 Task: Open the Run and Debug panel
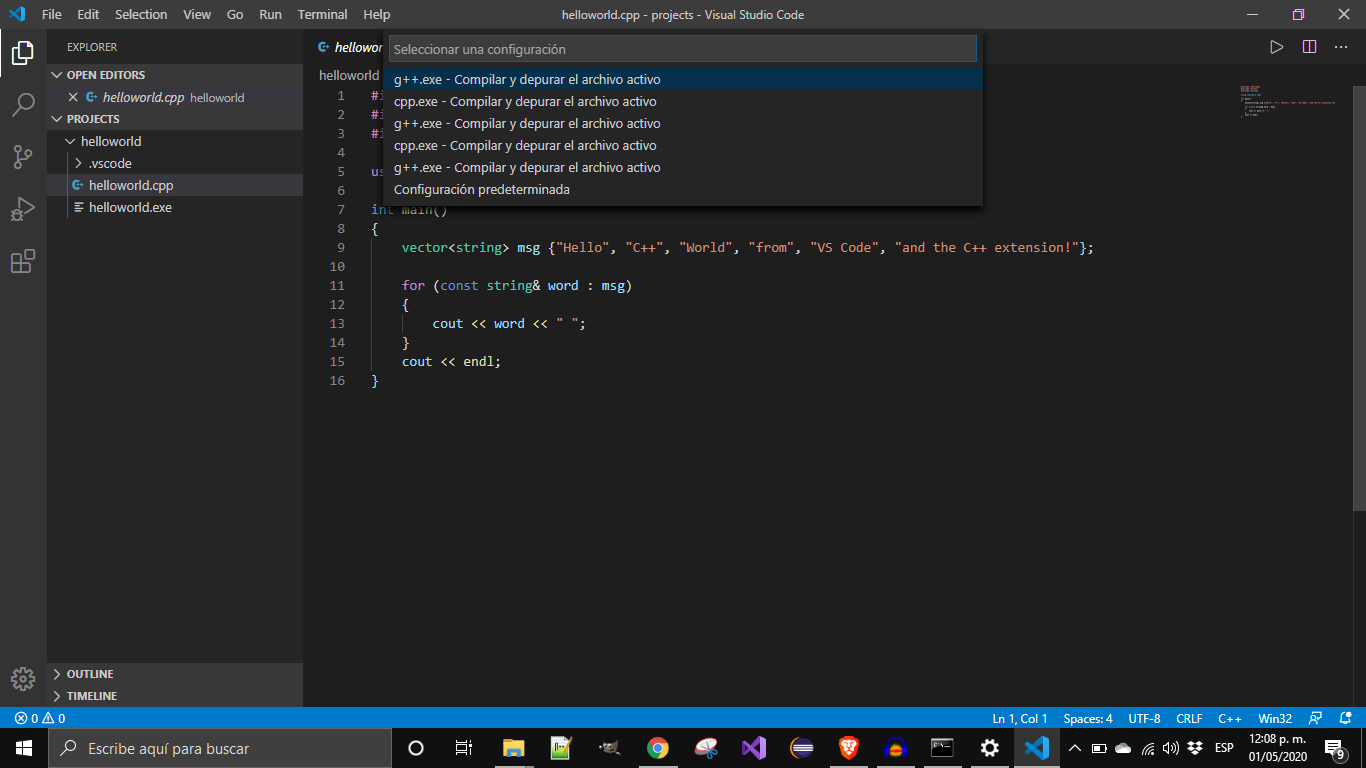click(x=23, y=209)
